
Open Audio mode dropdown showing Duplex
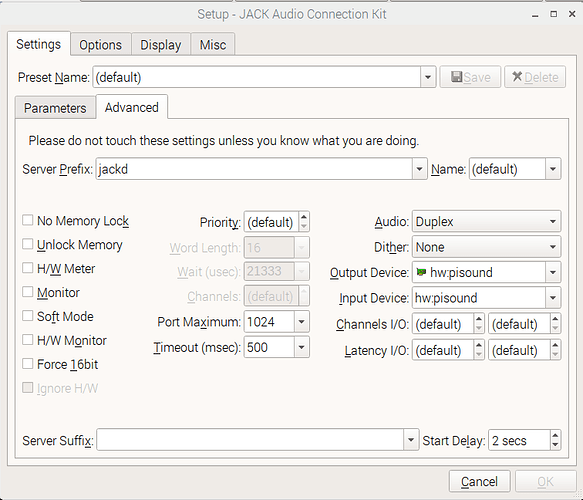point(486,222)
